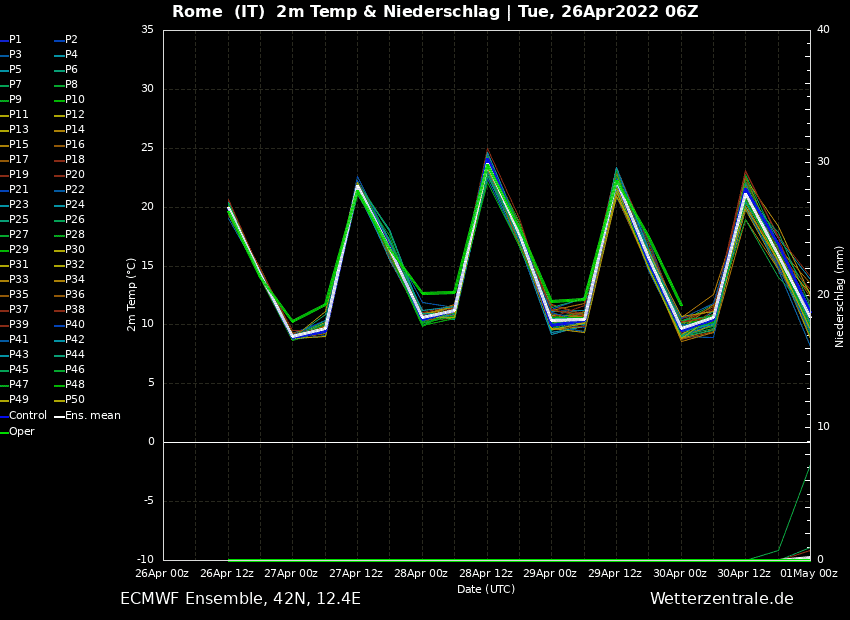Click the "27Apr 00z" date tick label

tap(292, 573)
